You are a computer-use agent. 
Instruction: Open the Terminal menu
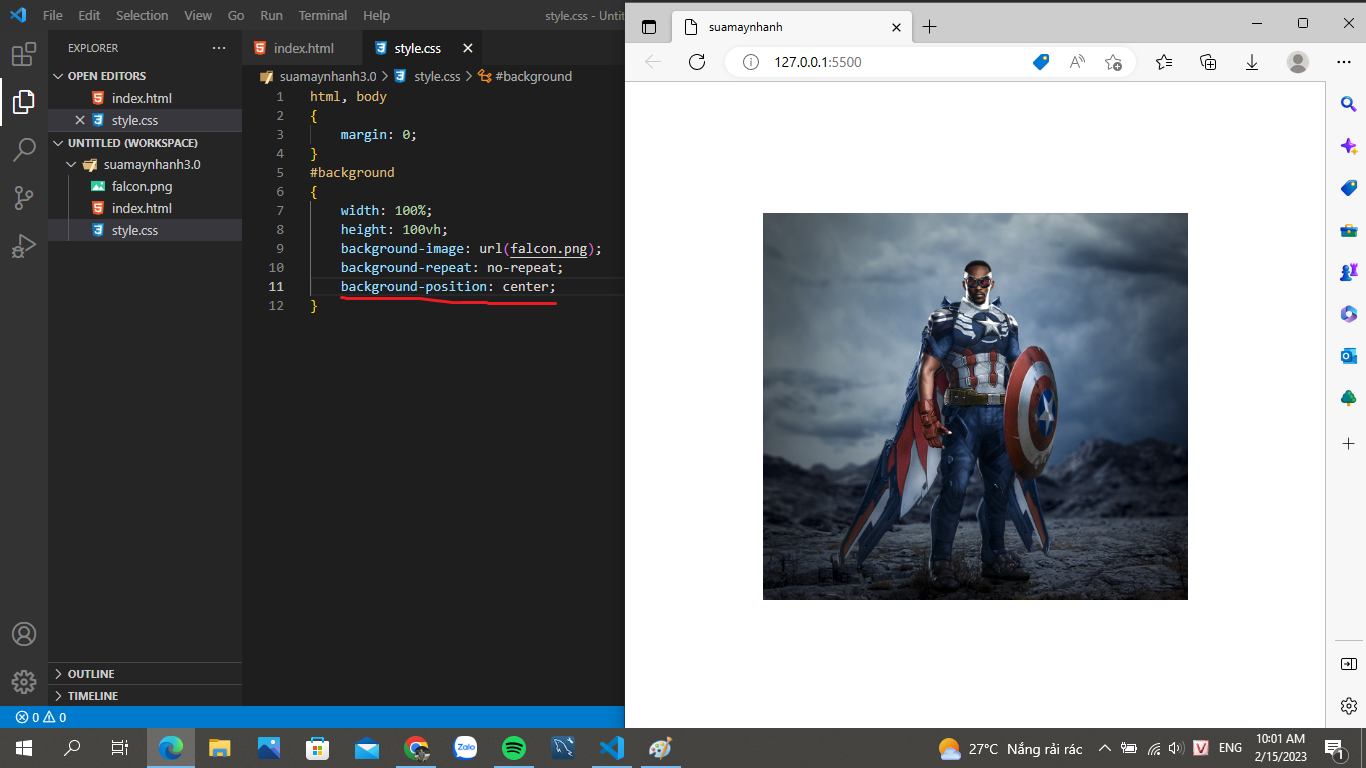tap(322, 16)
